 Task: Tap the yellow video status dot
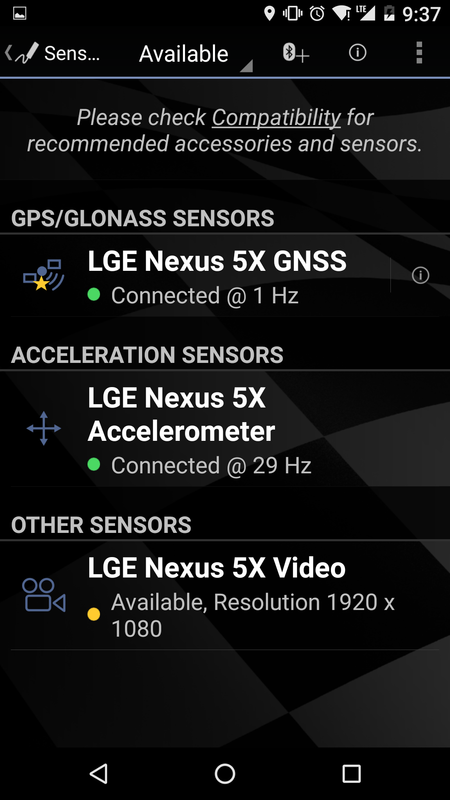93,614
